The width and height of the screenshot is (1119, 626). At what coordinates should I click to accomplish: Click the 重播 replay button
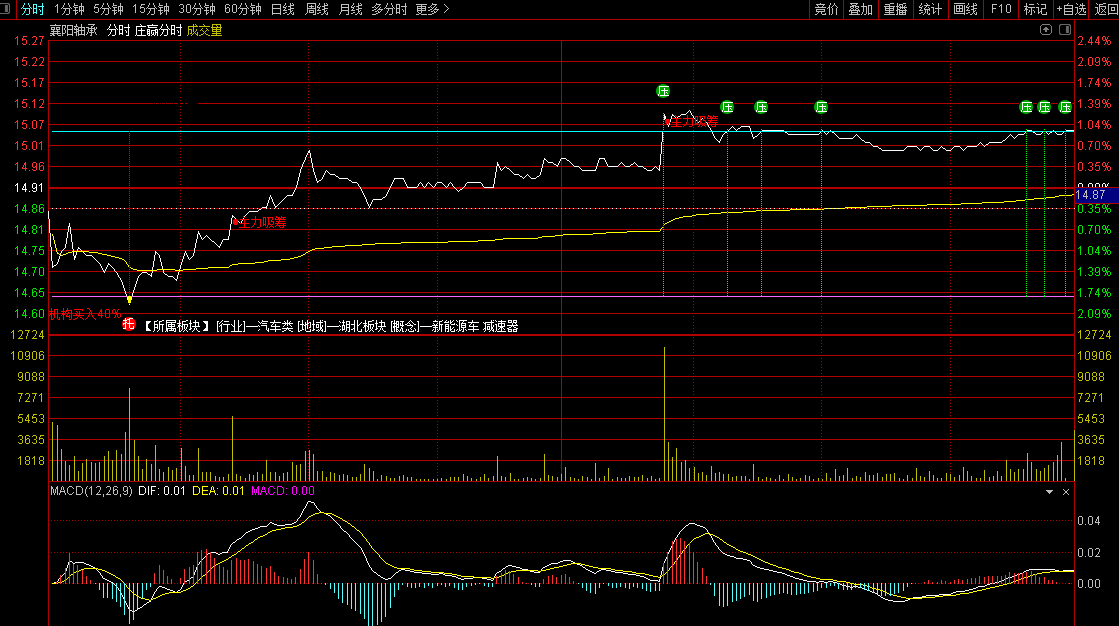pyautogui.click(x=895, y=9)
